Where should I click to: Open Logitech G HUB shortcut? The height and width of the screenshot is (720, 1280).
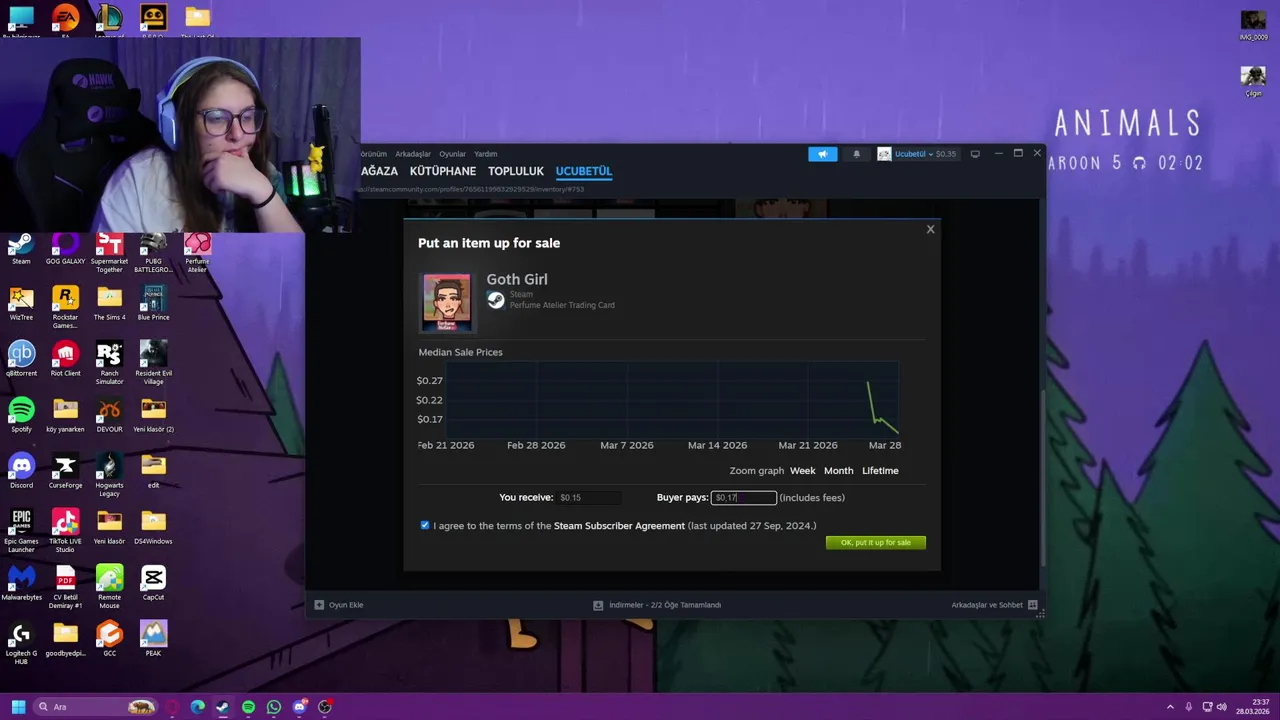coord(21,644)
